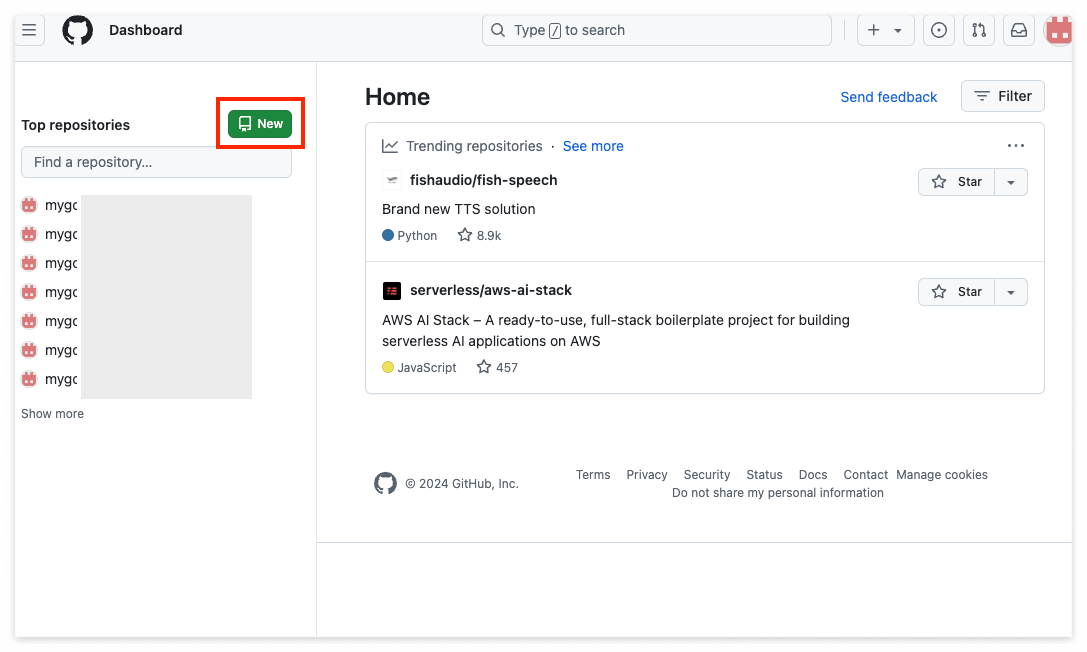1087x652 pixels.
Task: Click the green New repository button
Action: (260, 124)
